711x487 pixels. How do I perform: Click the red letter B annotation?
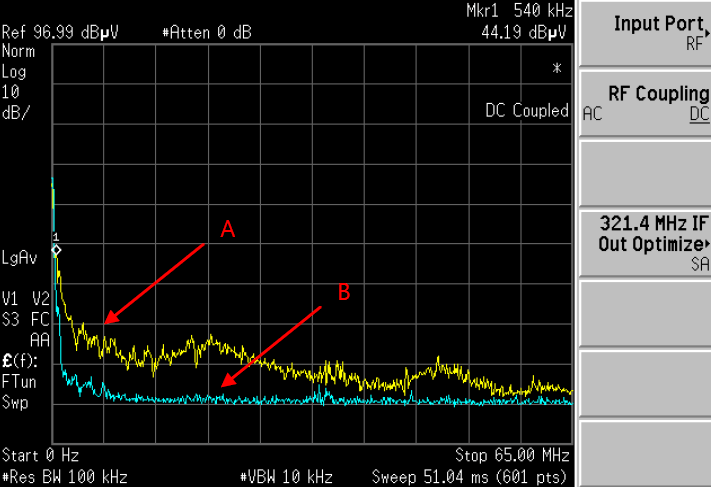tap(343, 292)
